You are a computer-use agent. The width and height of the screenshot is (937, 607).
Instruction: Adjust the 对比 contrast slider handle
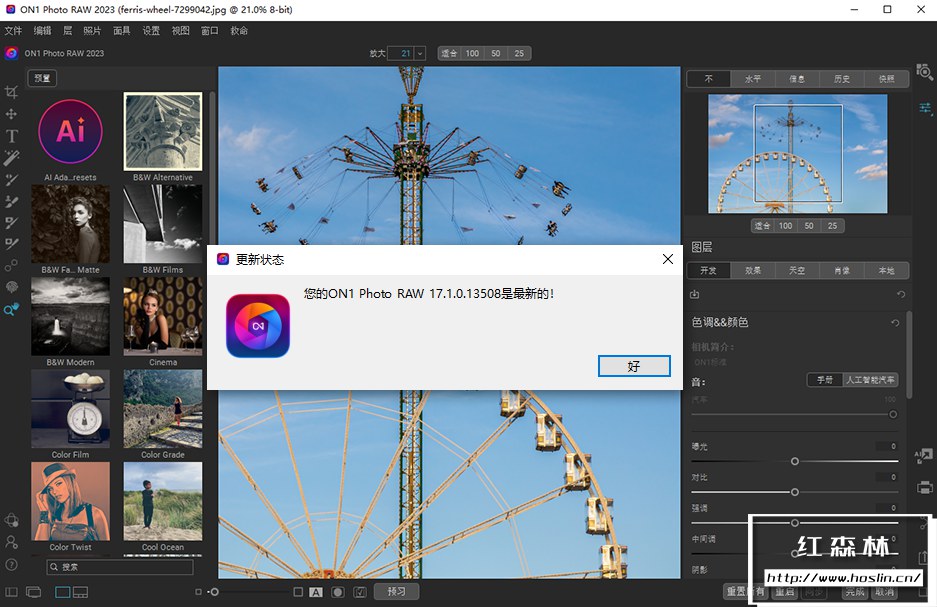pos(794,492)
